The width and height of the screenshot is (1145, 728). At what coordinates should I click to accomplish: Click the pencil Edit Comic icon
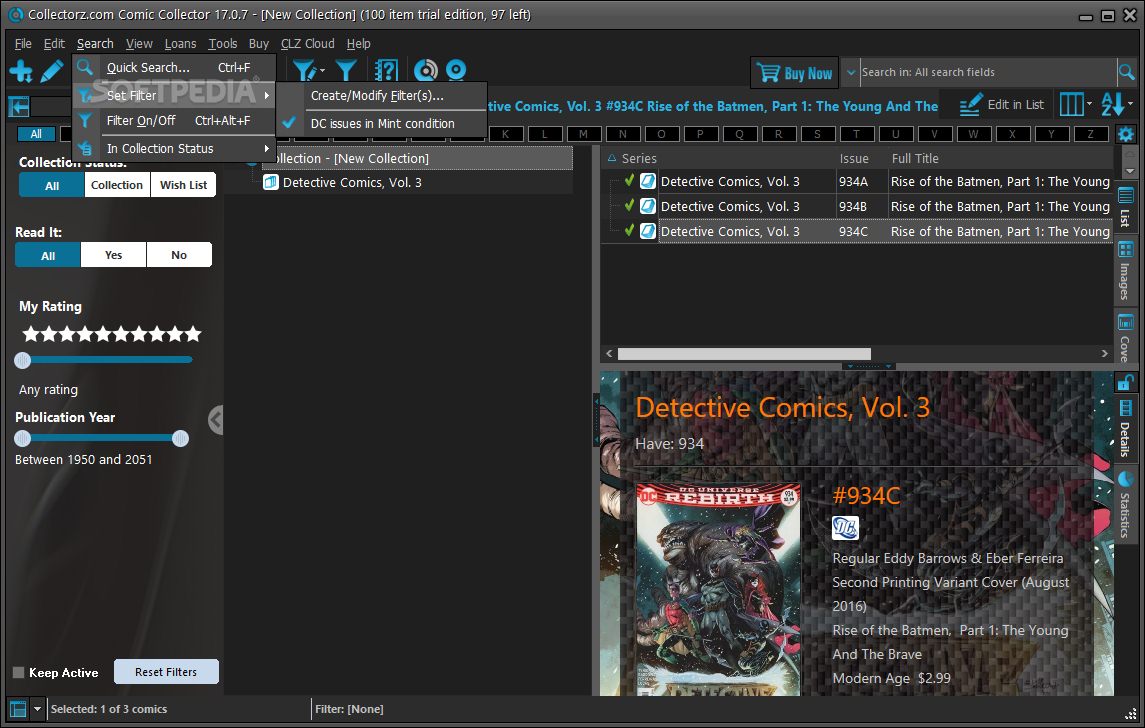pyautogui.click(x=52, y=71)
